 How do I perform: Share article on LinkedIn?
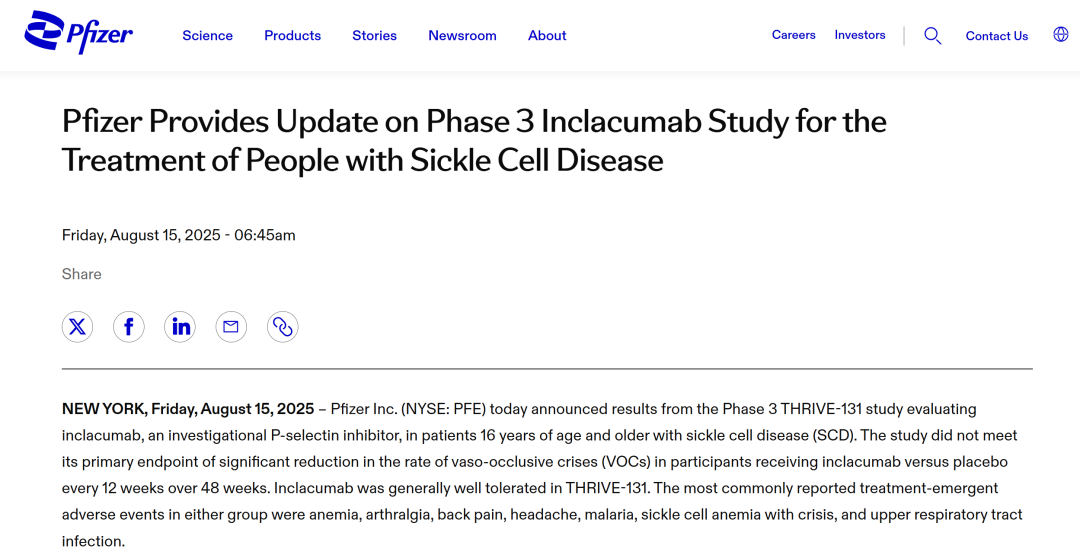point(180,326)
